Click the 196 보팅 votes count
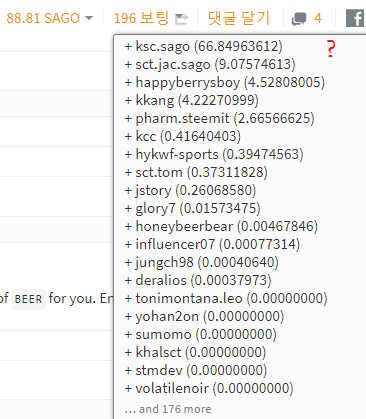 click(x=141, y=18)
